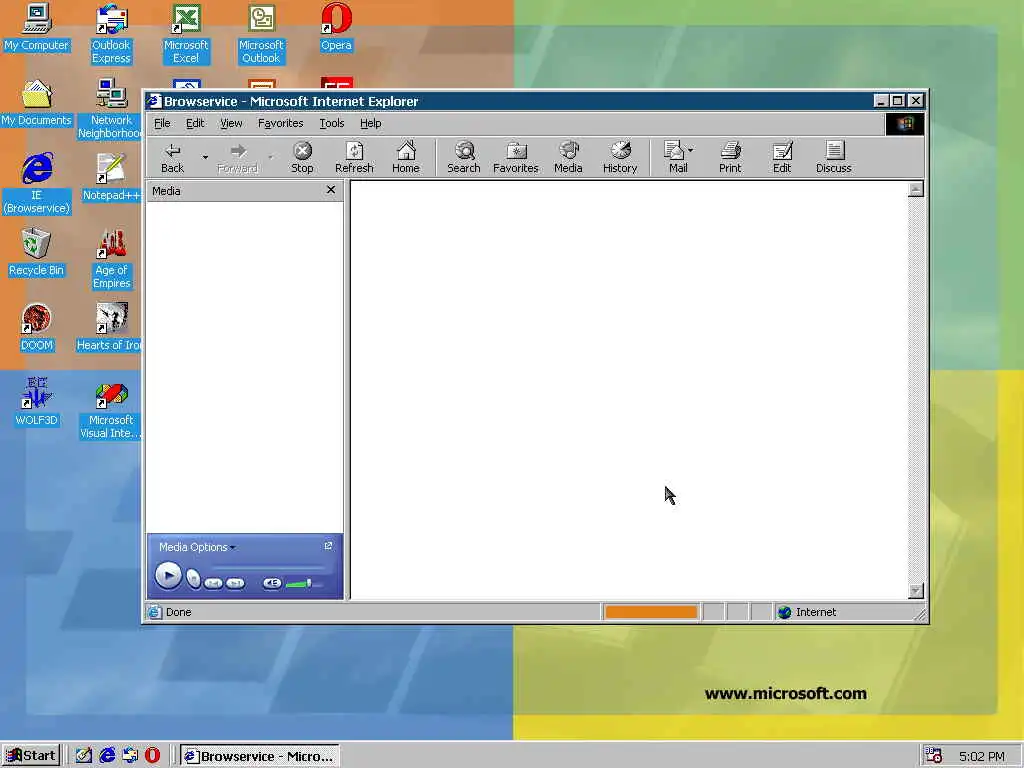Select the My Computer desktop icon

click(36, 27)
